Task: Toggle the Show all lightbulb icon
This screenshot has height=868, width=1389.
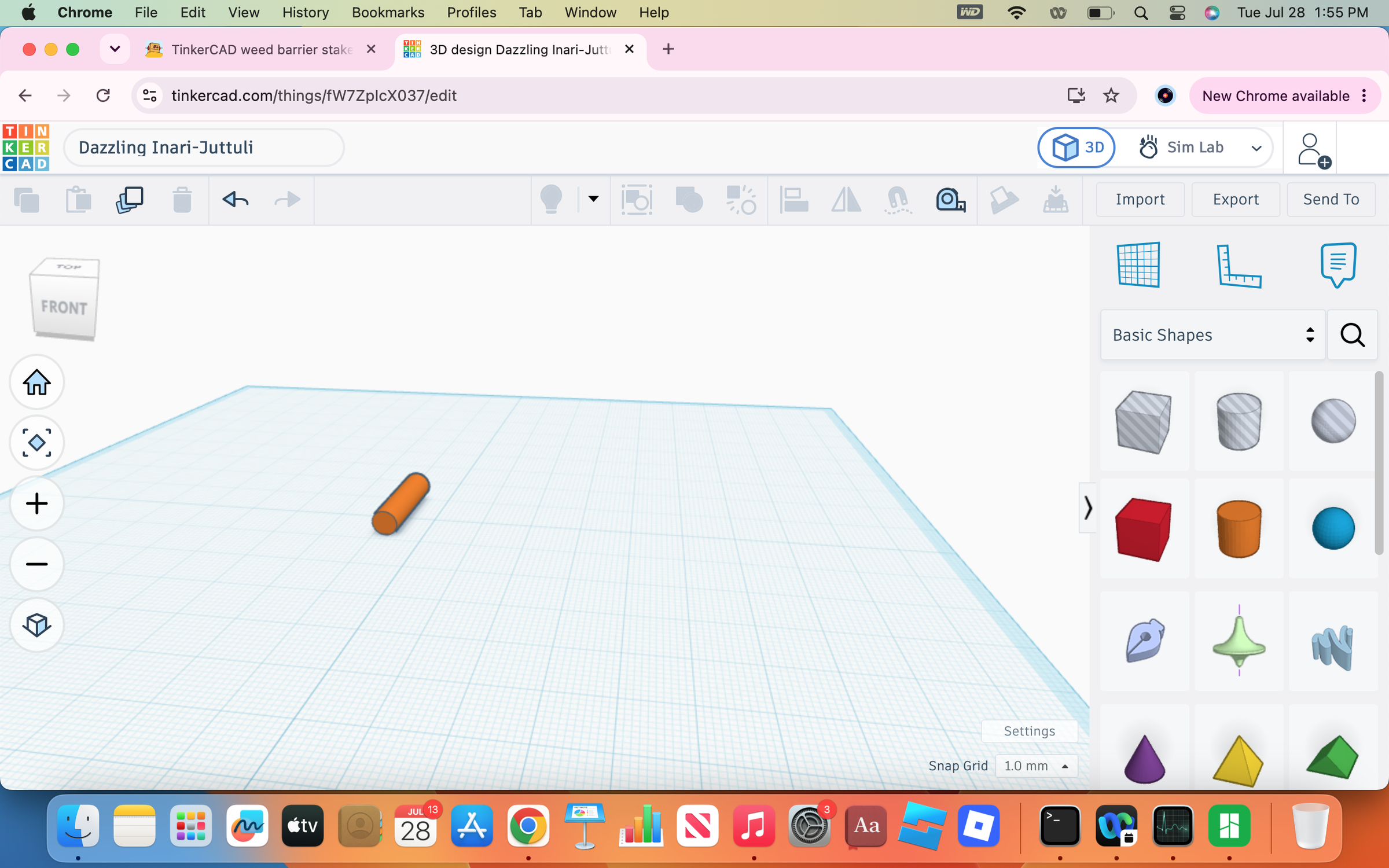Action: [551, 200]
